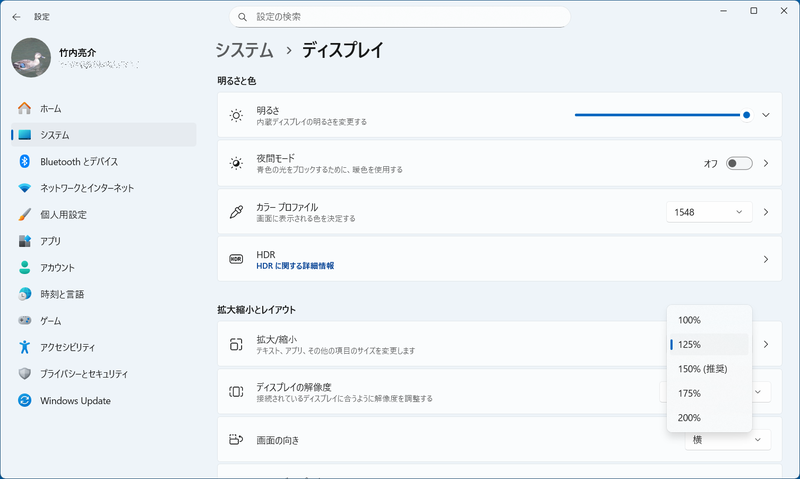The width and height of the screenshot is (800, 479).
Task: Click the 夜間モード label text
Action: pos(276,158)
